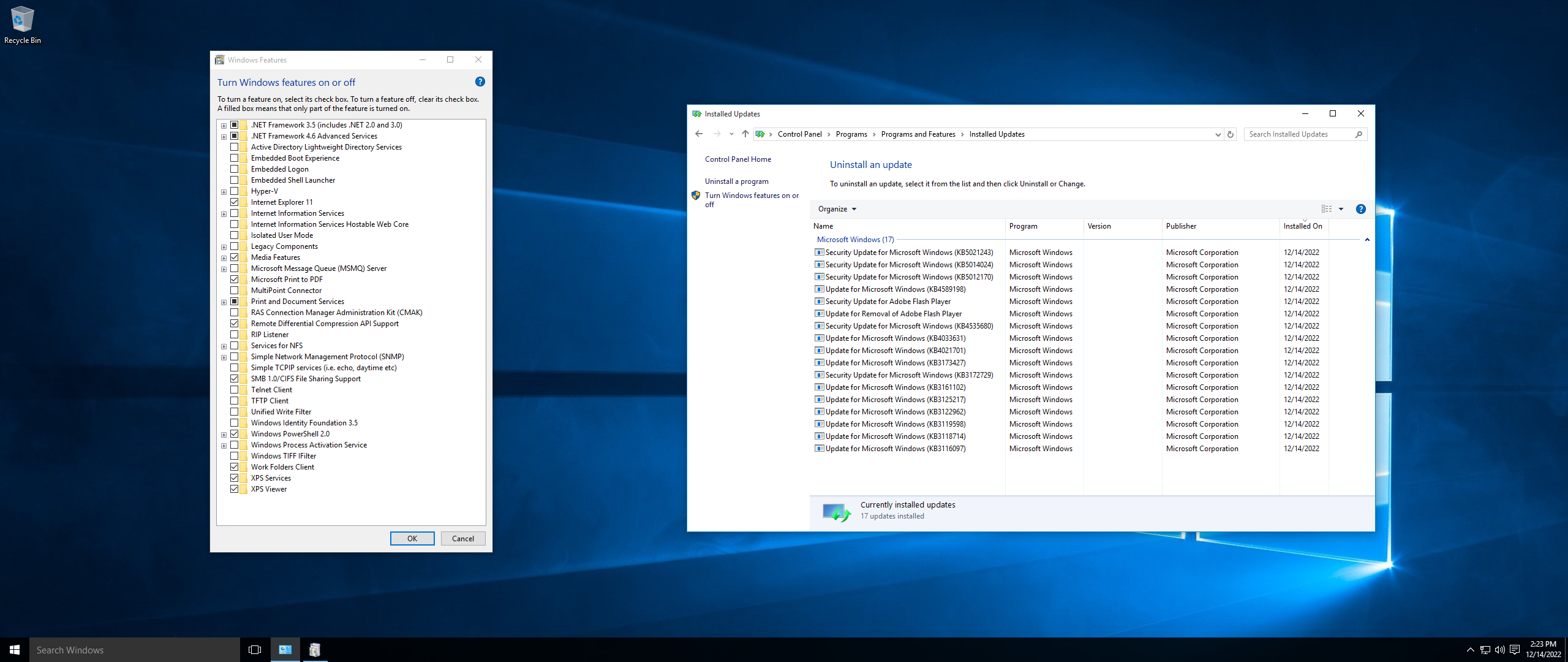Viewport: 1568px width, 662px height.
Task: Open the view options dropdown arrow
Action: pyautogui.click(x=1341, y=209)
